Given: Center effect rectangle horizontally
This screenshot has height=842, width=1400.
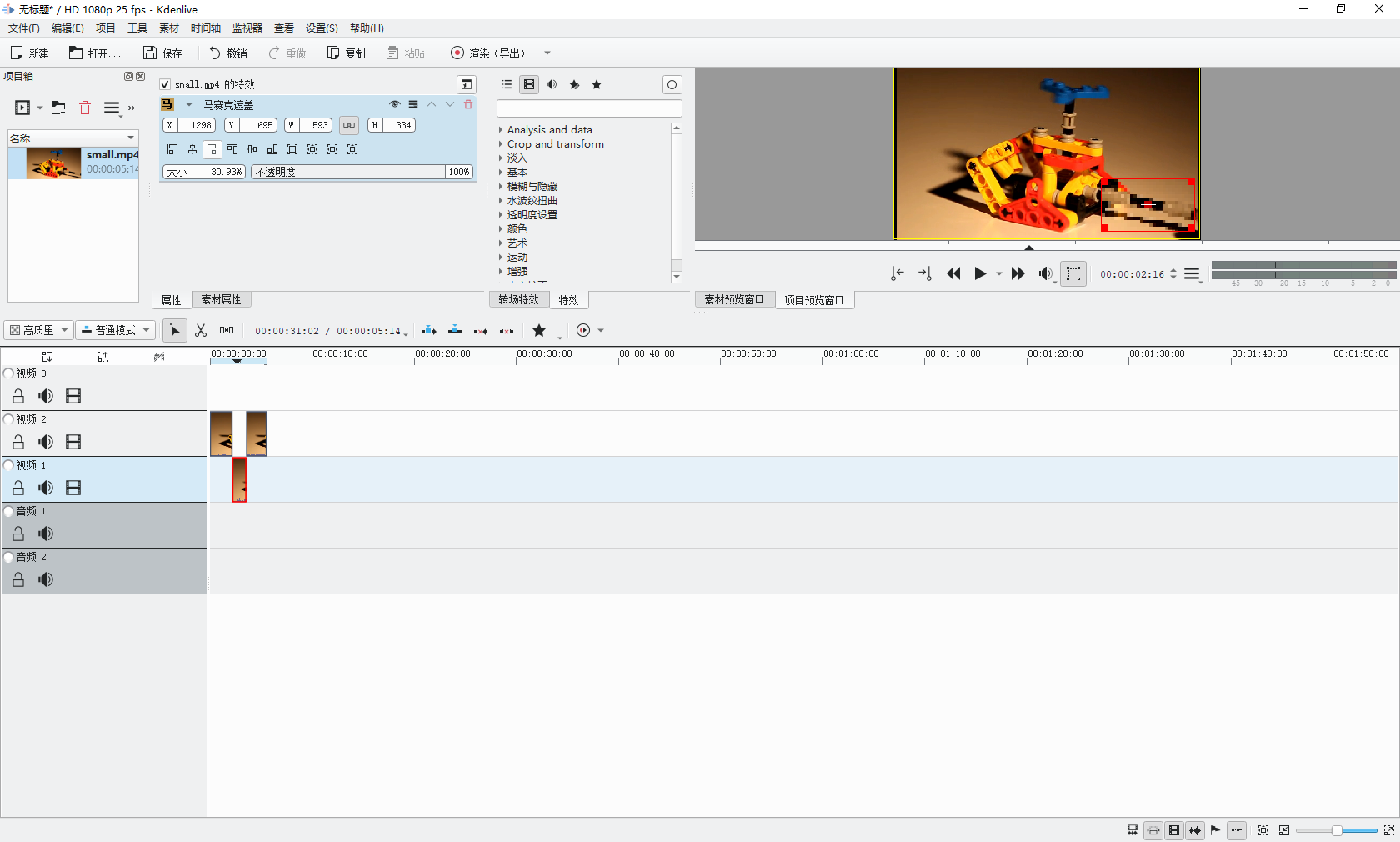Looking at the screenshot, I should [x=192, y=149].
